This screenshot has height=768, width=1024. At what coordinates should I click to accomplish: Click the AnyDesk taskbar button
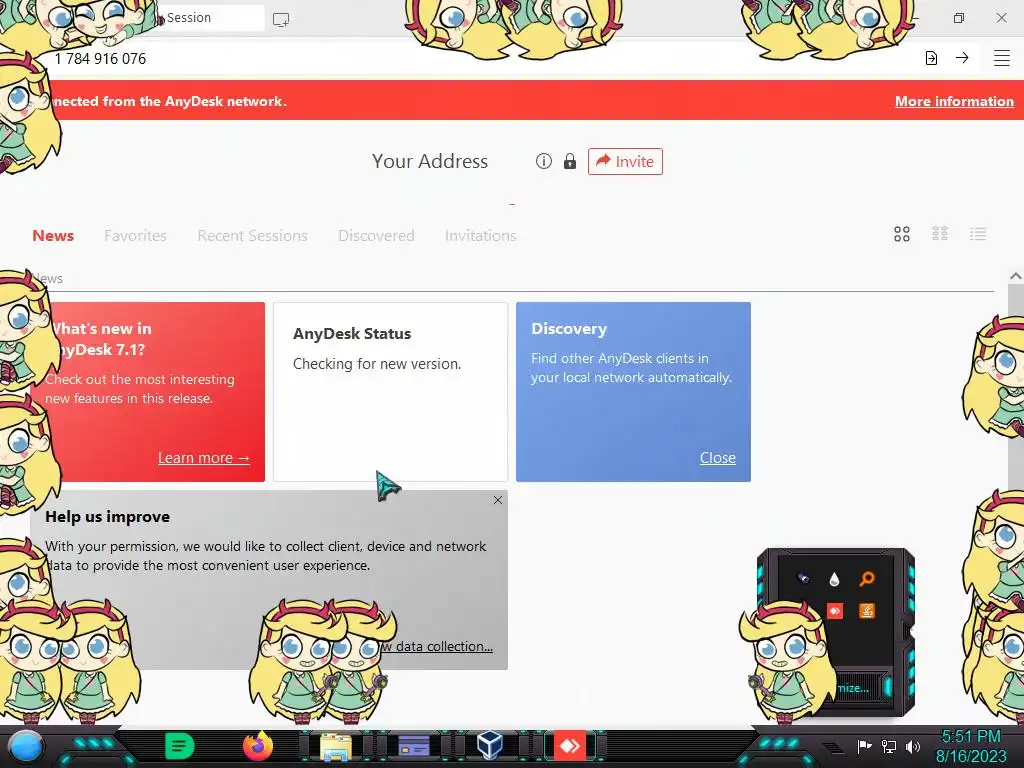click(569, 746)
